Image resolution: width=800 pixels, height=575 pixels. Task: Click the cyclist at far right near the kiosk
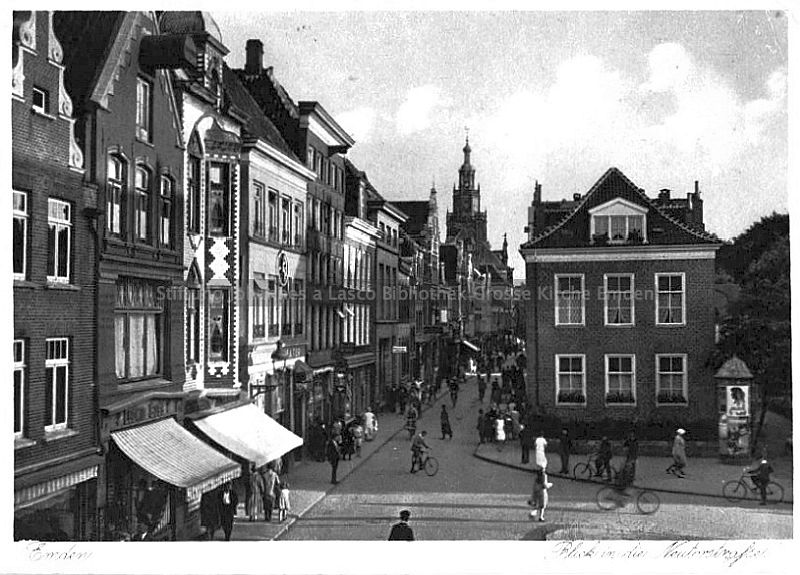(x=757, y=480)
